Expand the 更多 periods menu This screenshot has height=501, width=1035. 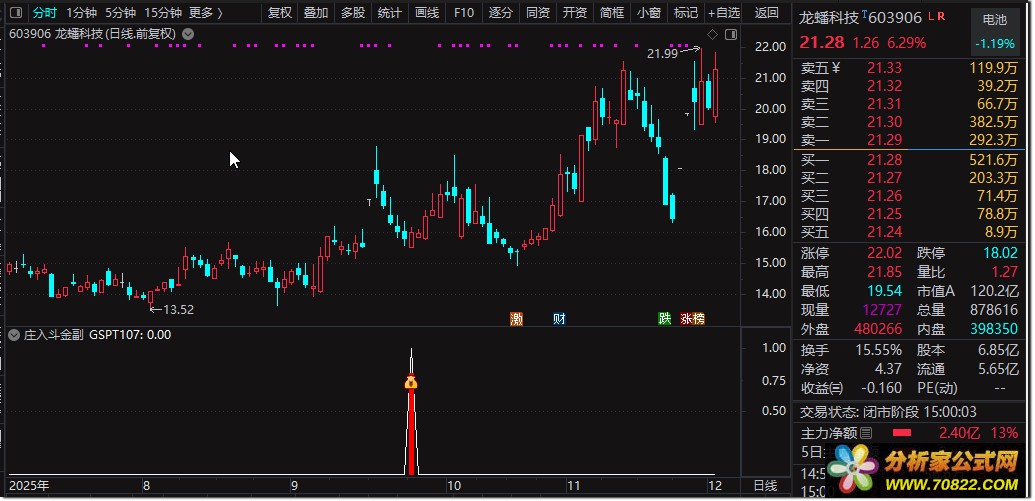[x=206, y=13]
